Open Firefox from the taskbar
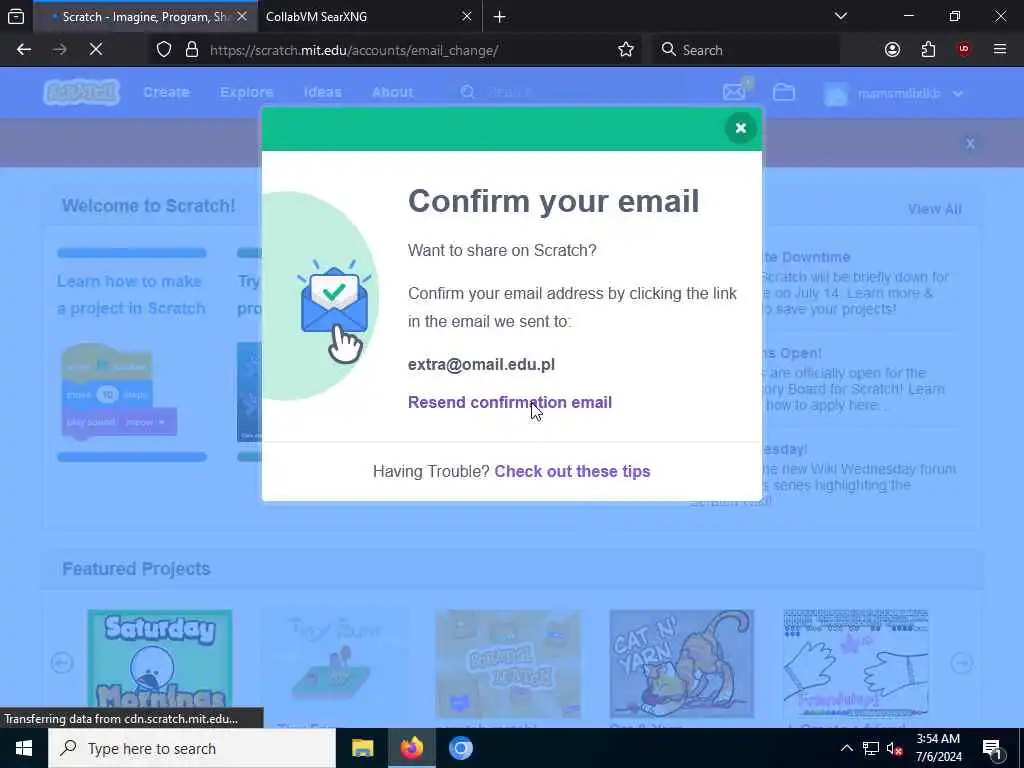Screen dimensions: 1024x768 pyautogui.click(x=412, y=748)
